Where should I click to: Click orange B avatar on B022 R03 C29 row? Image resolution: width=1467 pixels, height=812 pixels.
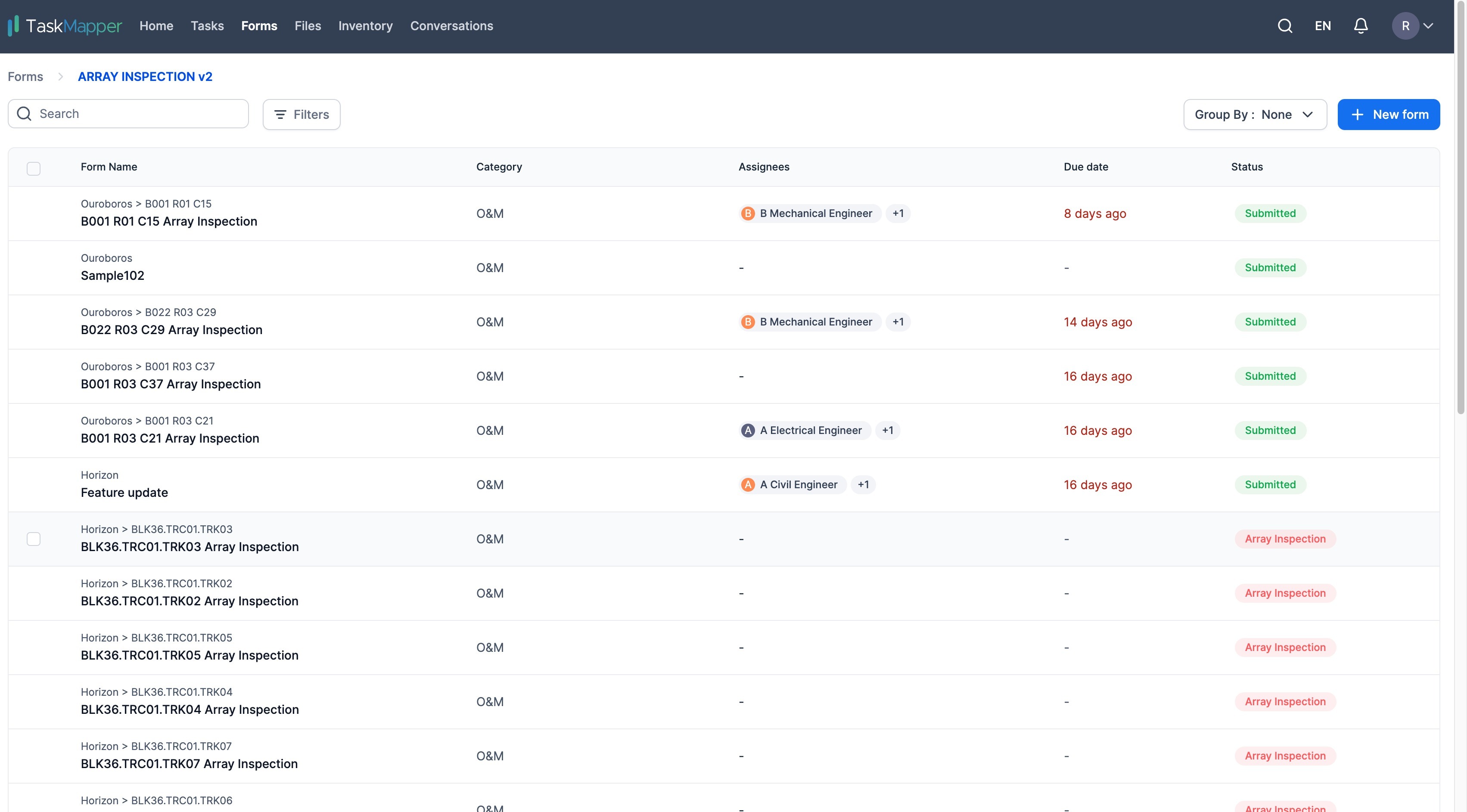(x=748, y=322)
